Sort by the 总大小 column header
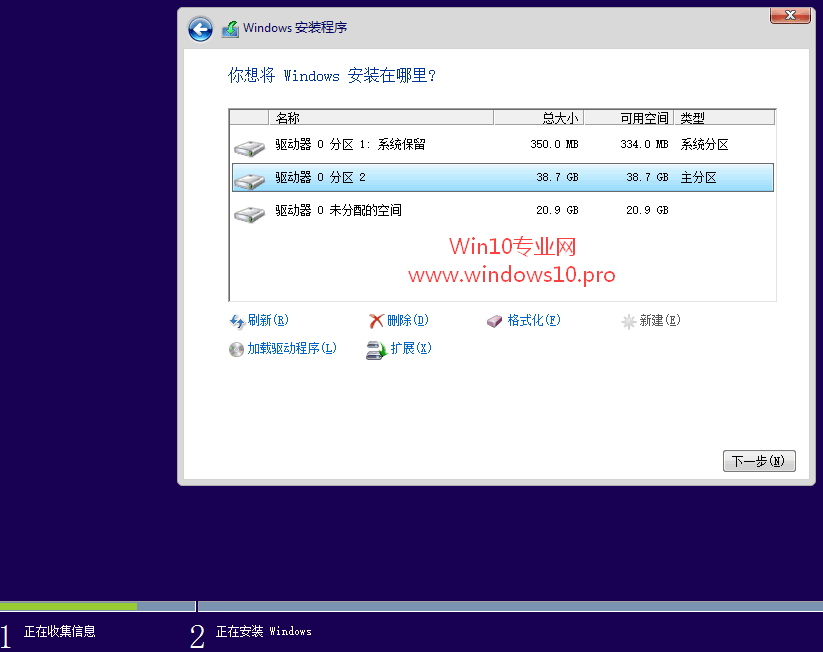 pos(560,117)
